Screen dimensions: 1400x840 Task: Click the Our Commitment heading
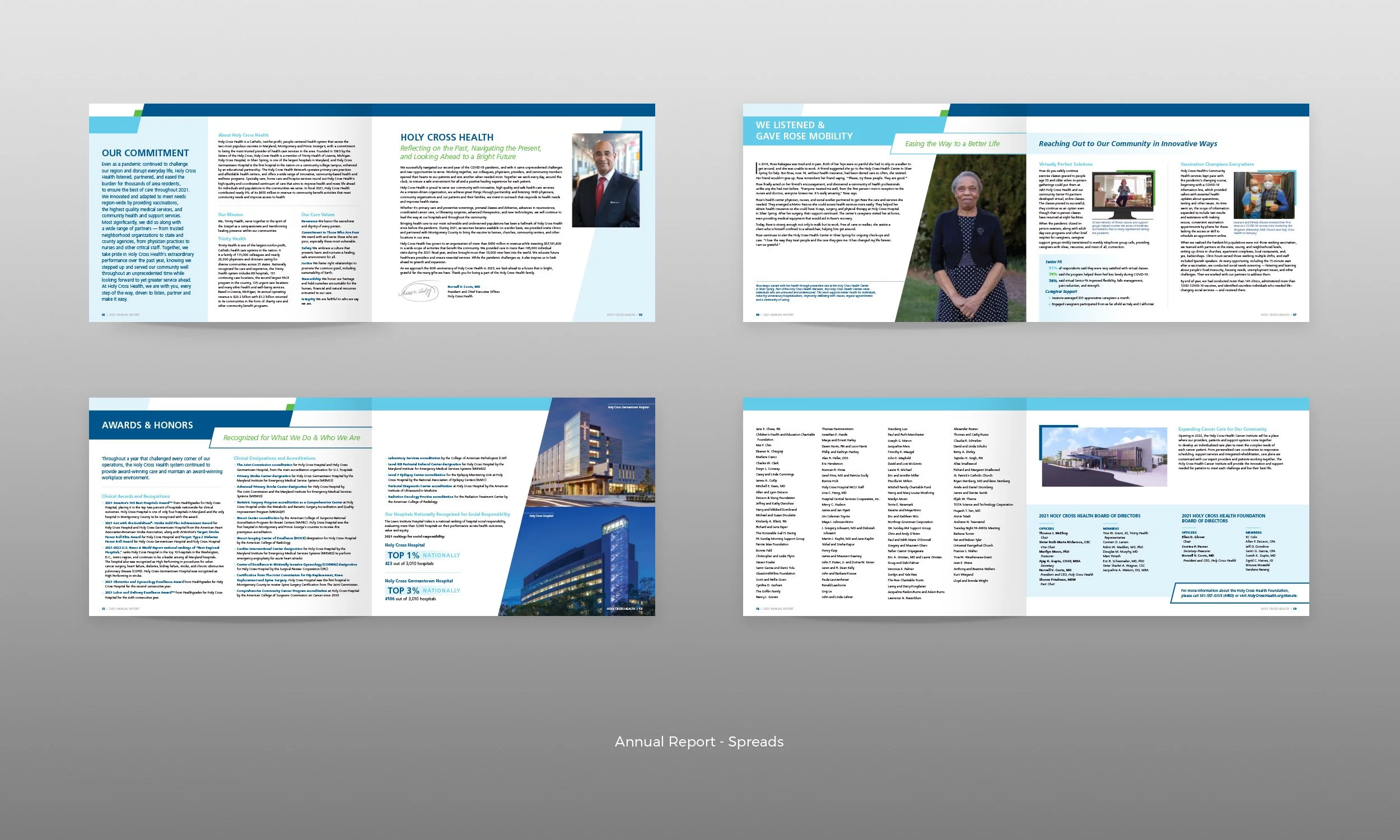pos(146,153)
